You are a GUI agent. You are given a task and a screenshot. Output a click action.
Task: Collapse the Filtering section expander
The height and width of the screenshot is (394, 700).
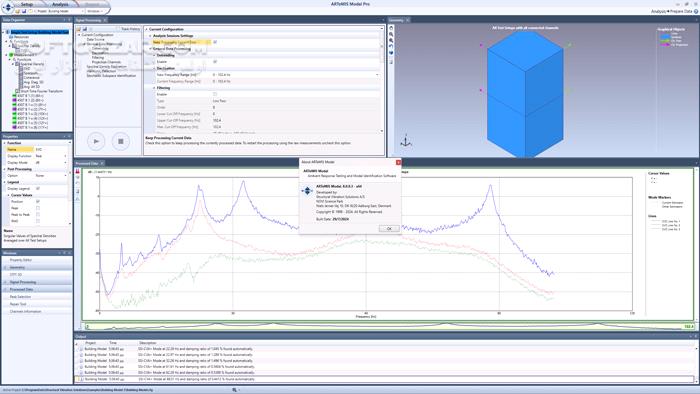point(154,88)
